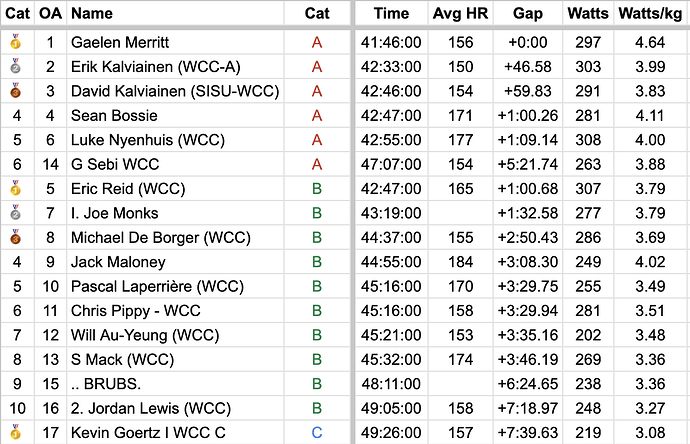Click G Sebi WCC's time 47:07:00

point(391,164)
